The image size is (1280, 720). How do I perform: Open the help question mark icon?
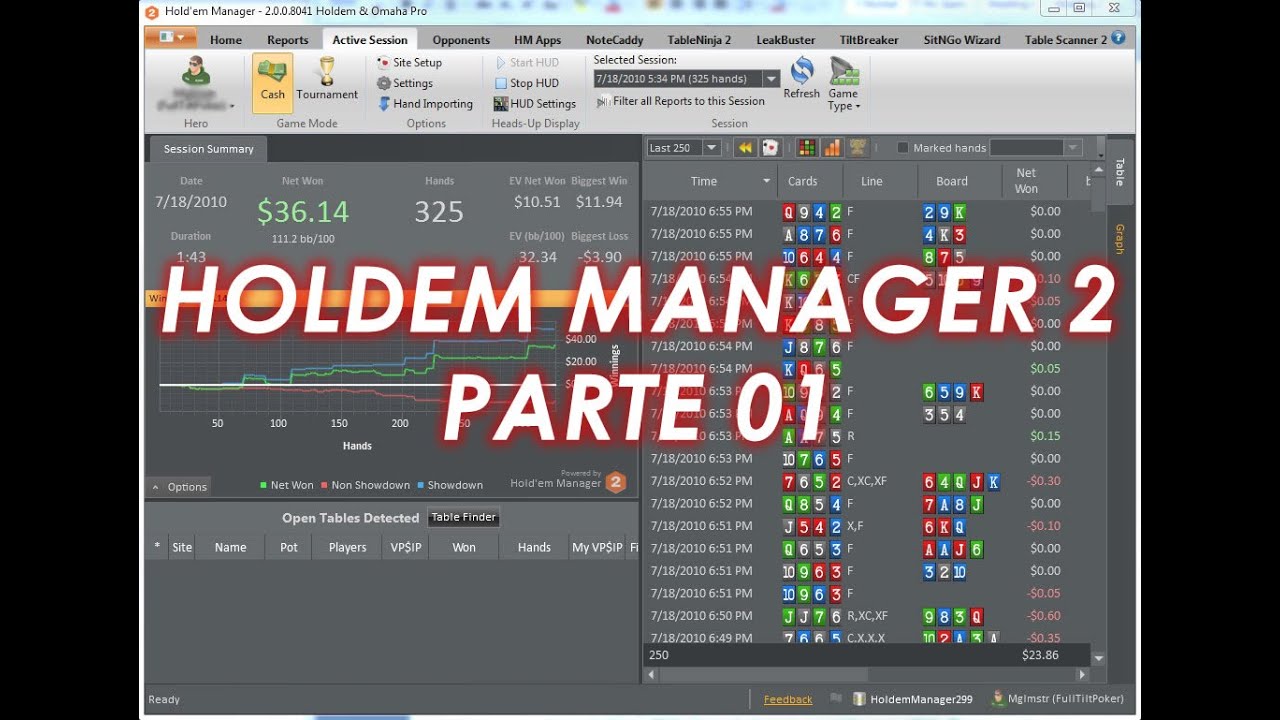pos(1118,38)
